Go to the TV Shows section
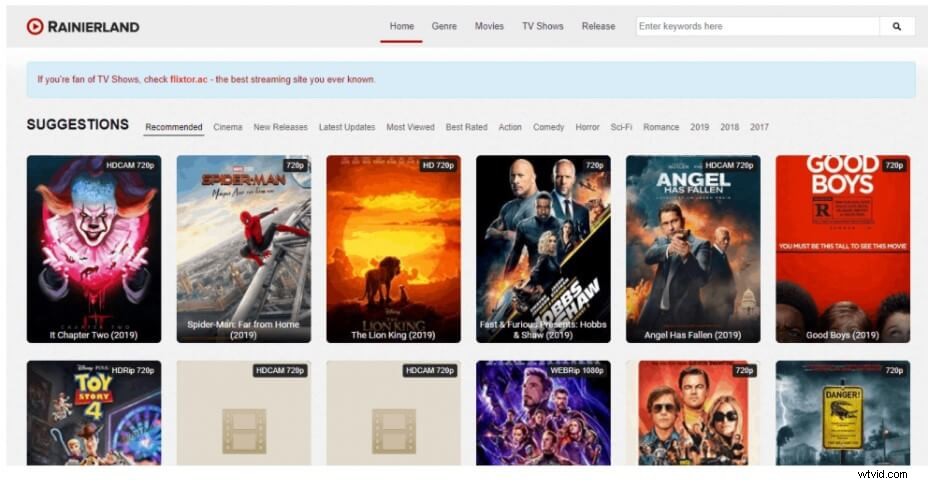 coord(542,26)
